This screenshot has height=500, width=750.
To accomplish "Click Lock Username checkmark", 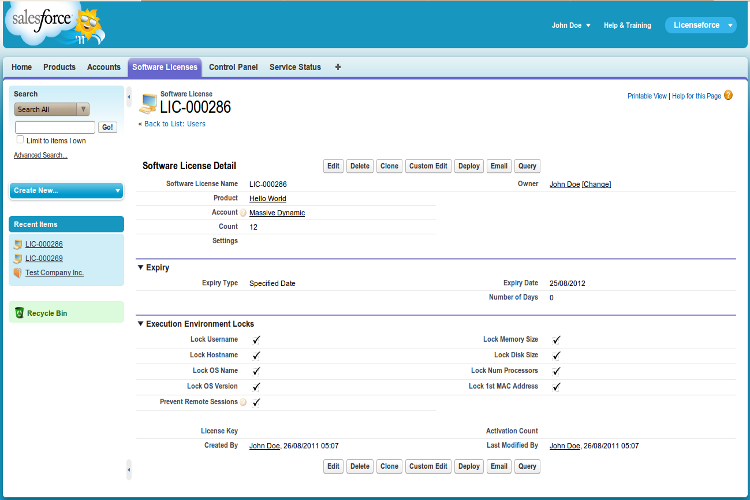I will 256,340.
